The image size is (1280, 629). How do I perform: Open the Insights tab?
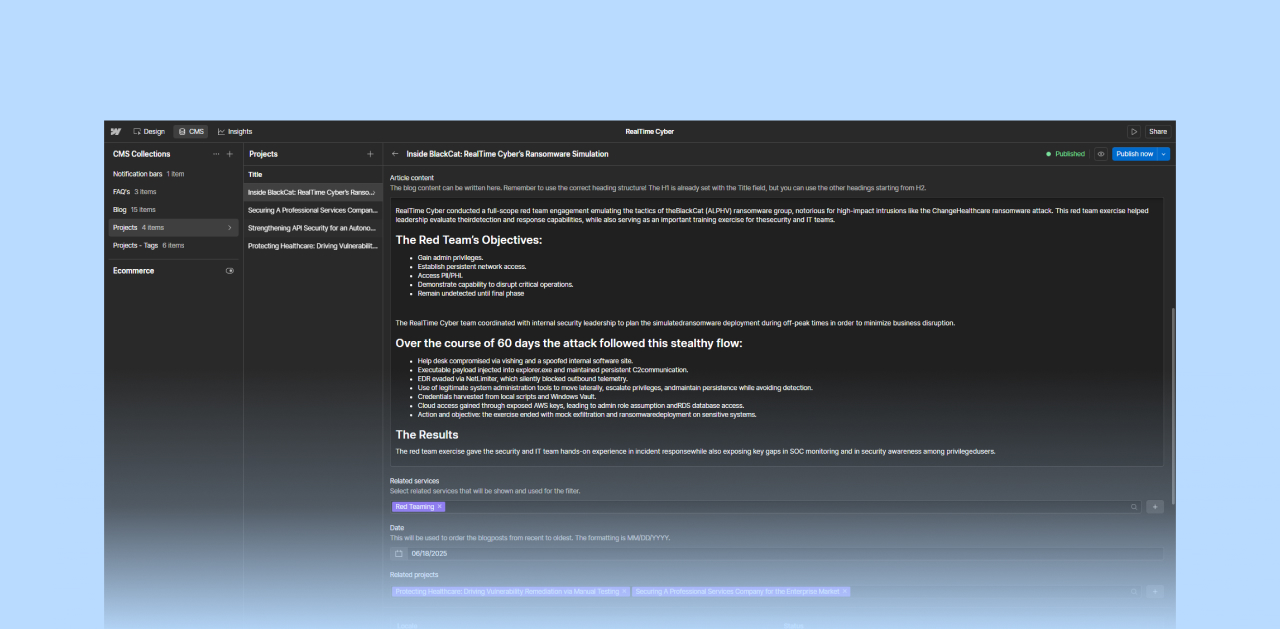pyautogui.click(x=235, y=131)
